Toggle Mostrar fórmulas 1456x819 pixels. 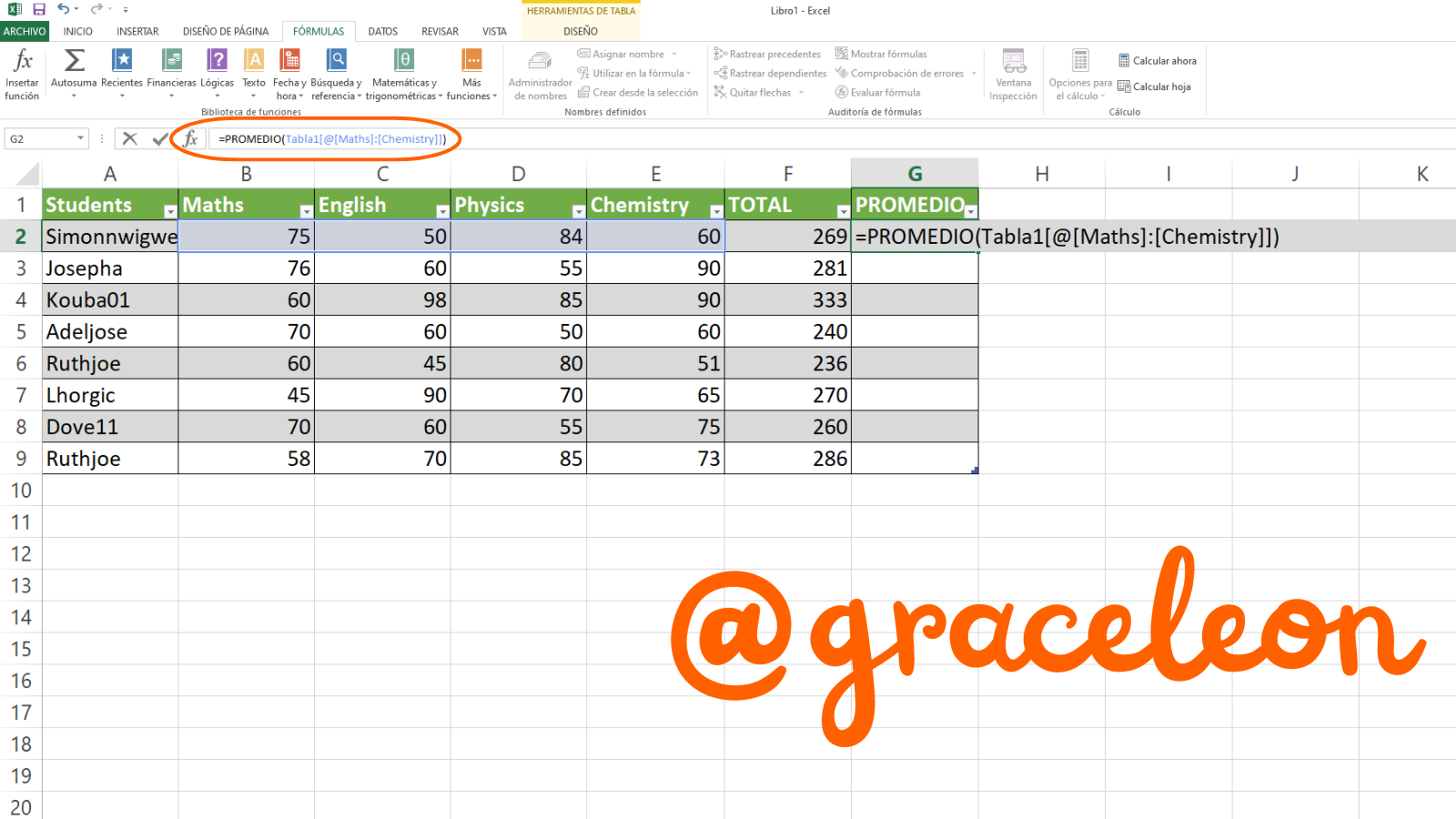point(881,55)
